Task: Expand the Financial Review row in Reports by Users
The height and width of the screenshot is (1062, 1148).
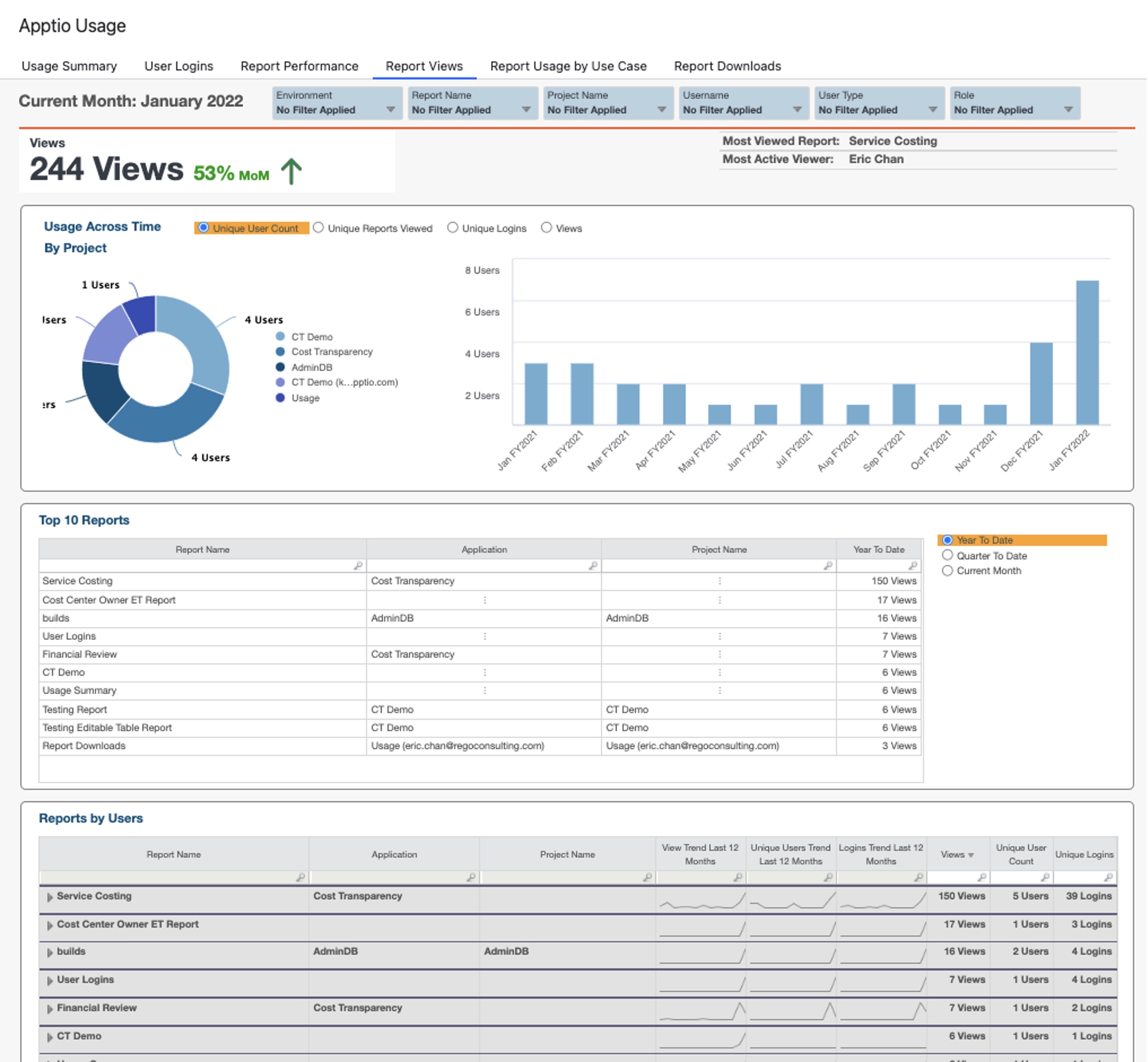Action: (50, 1009)
